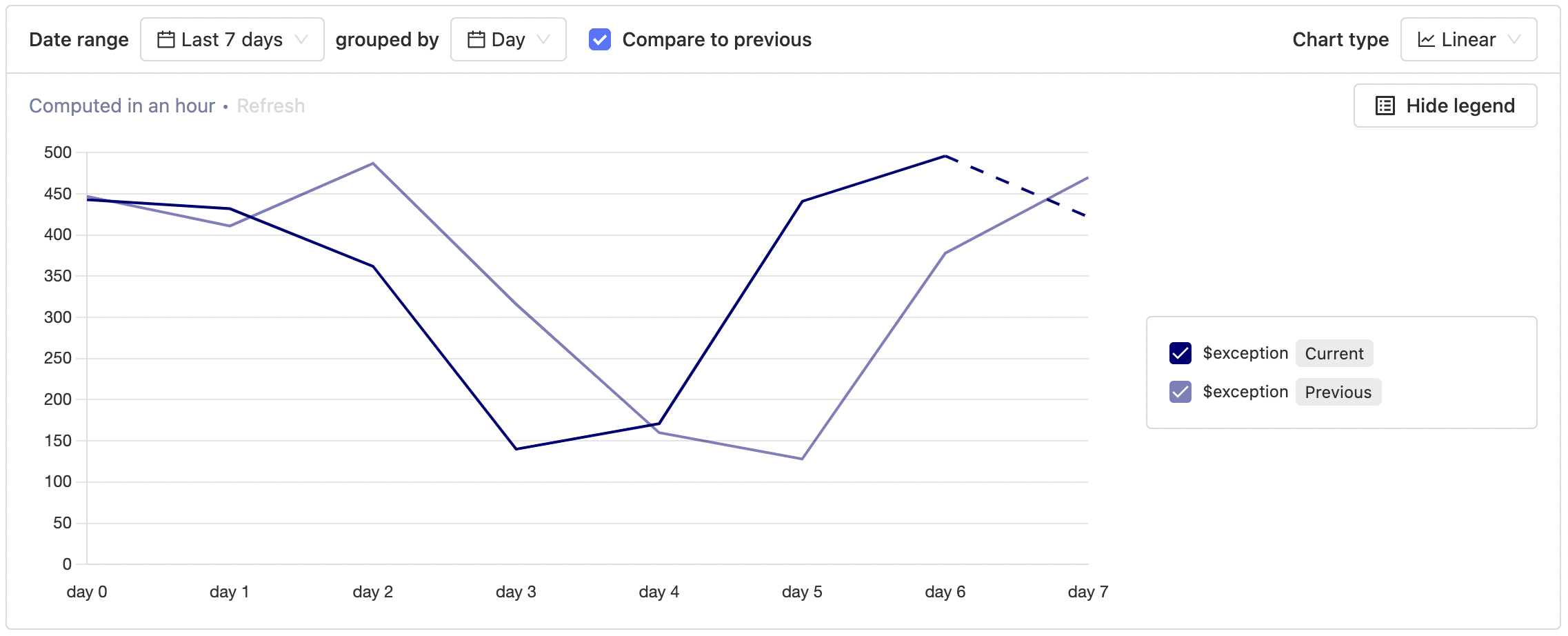Uncheck the $exception Previous series checkbox
Screen dimensions: 1568x636
[1180, 392]
